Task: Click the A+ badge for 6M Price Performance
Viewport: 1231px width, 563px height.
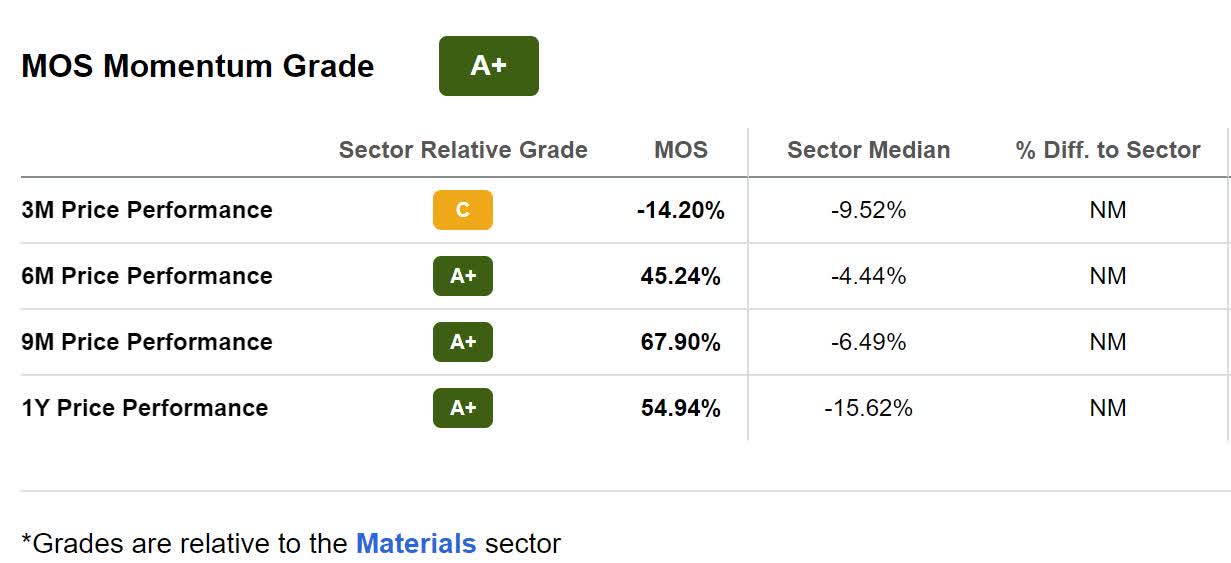Action: coord(462,276)
